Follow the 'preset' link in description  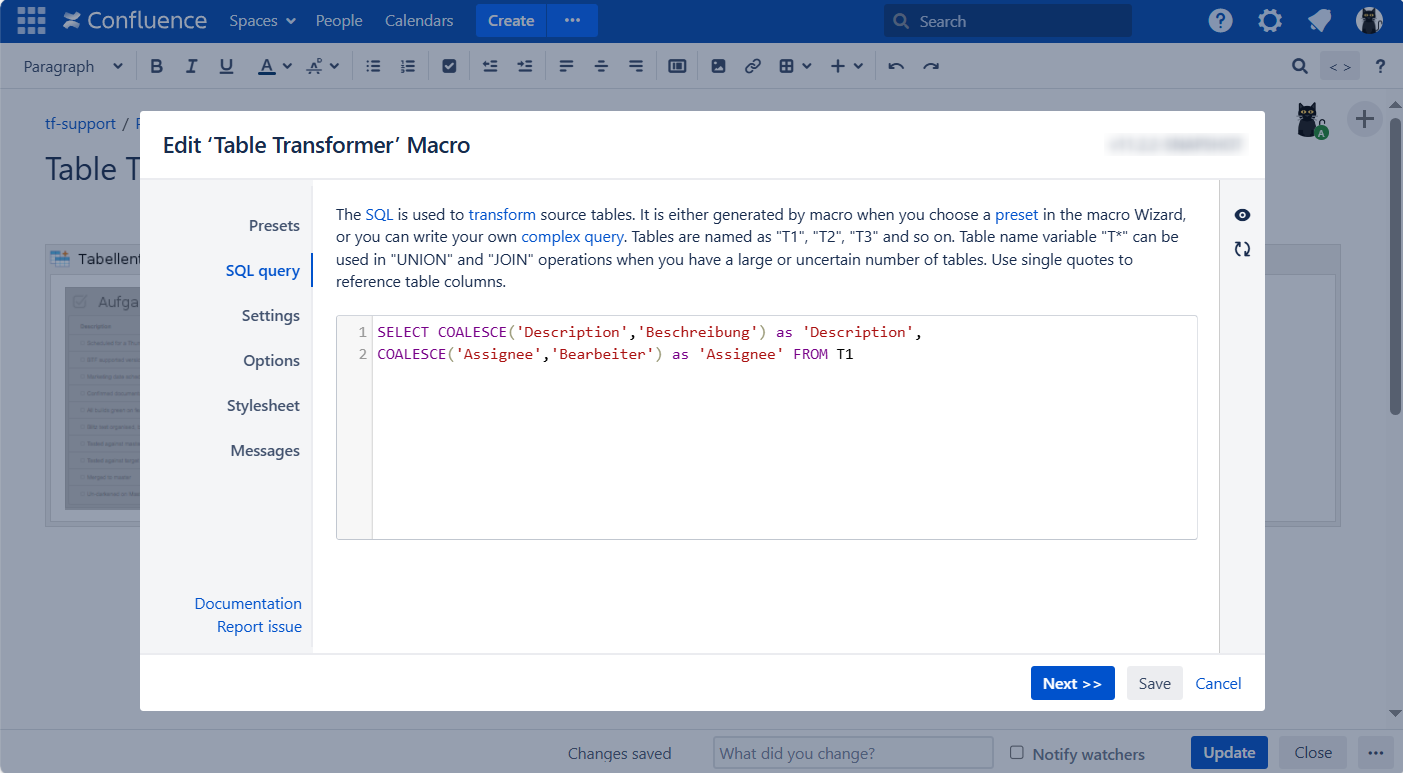pos(1017,214)
